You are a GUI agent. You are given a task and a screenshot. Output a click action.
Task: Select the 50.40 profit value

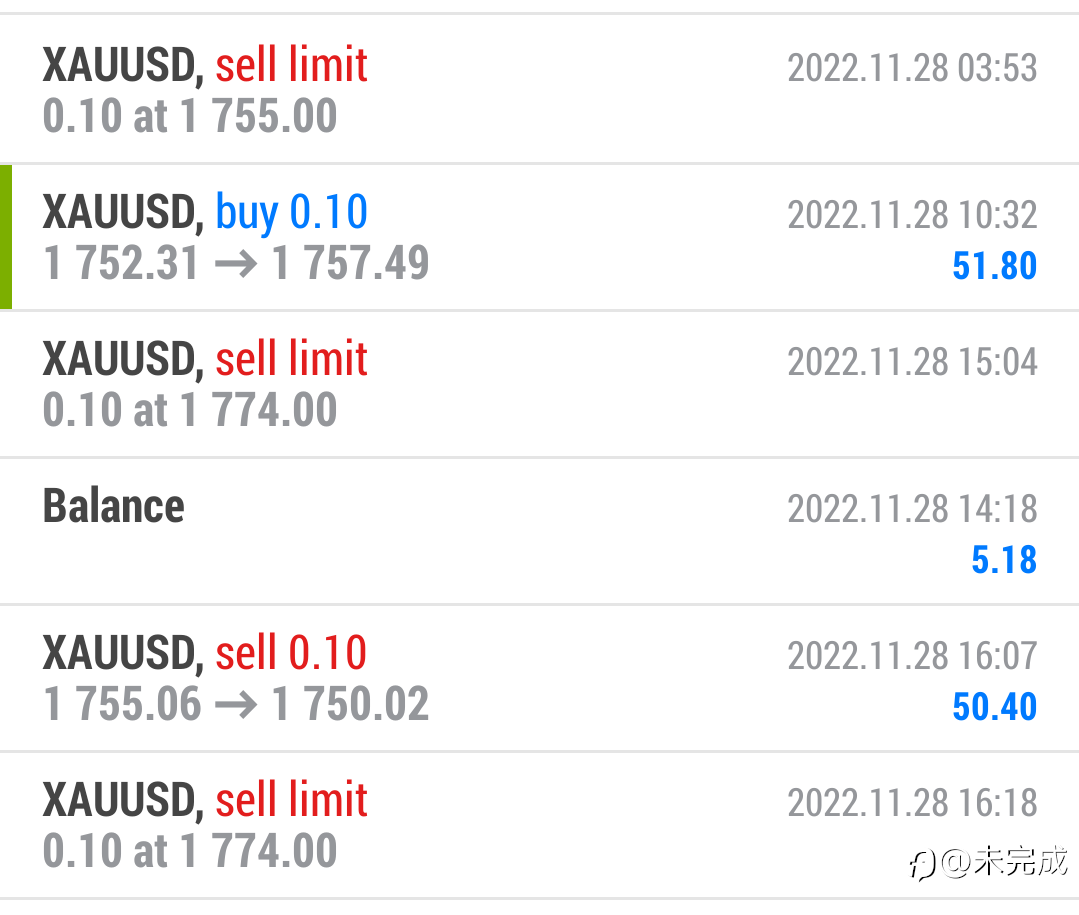click(994, 706)
